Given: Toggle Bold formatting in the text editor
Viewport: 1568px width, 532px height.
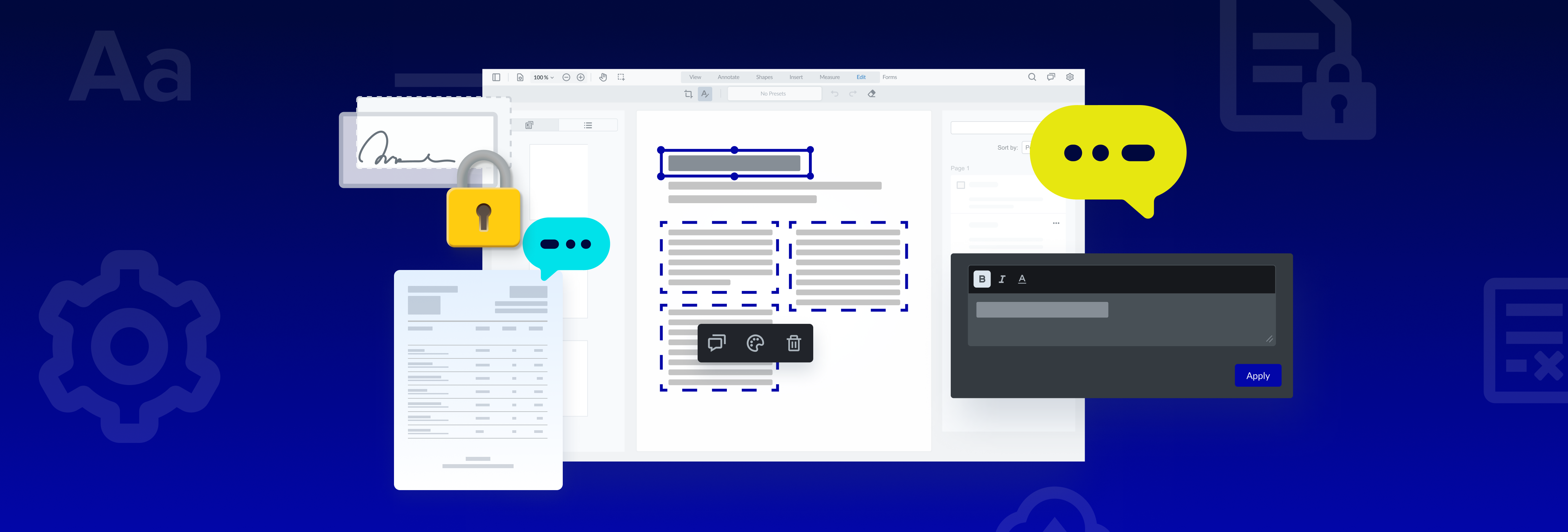Looking at the screenshot, I should (x=981, y=279).
